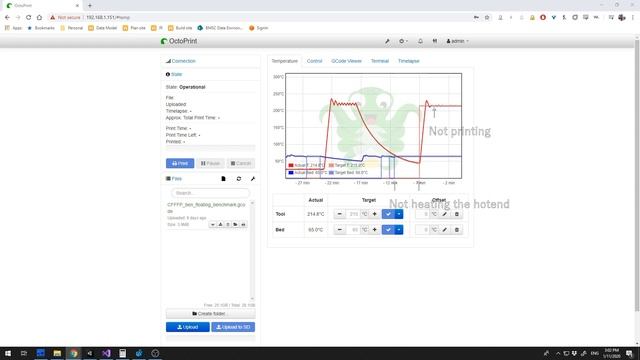Screen dimensions: 640x360
Task: Open the Bookmarks folder in bookmarks bar
Action: (x=41, y=28)
